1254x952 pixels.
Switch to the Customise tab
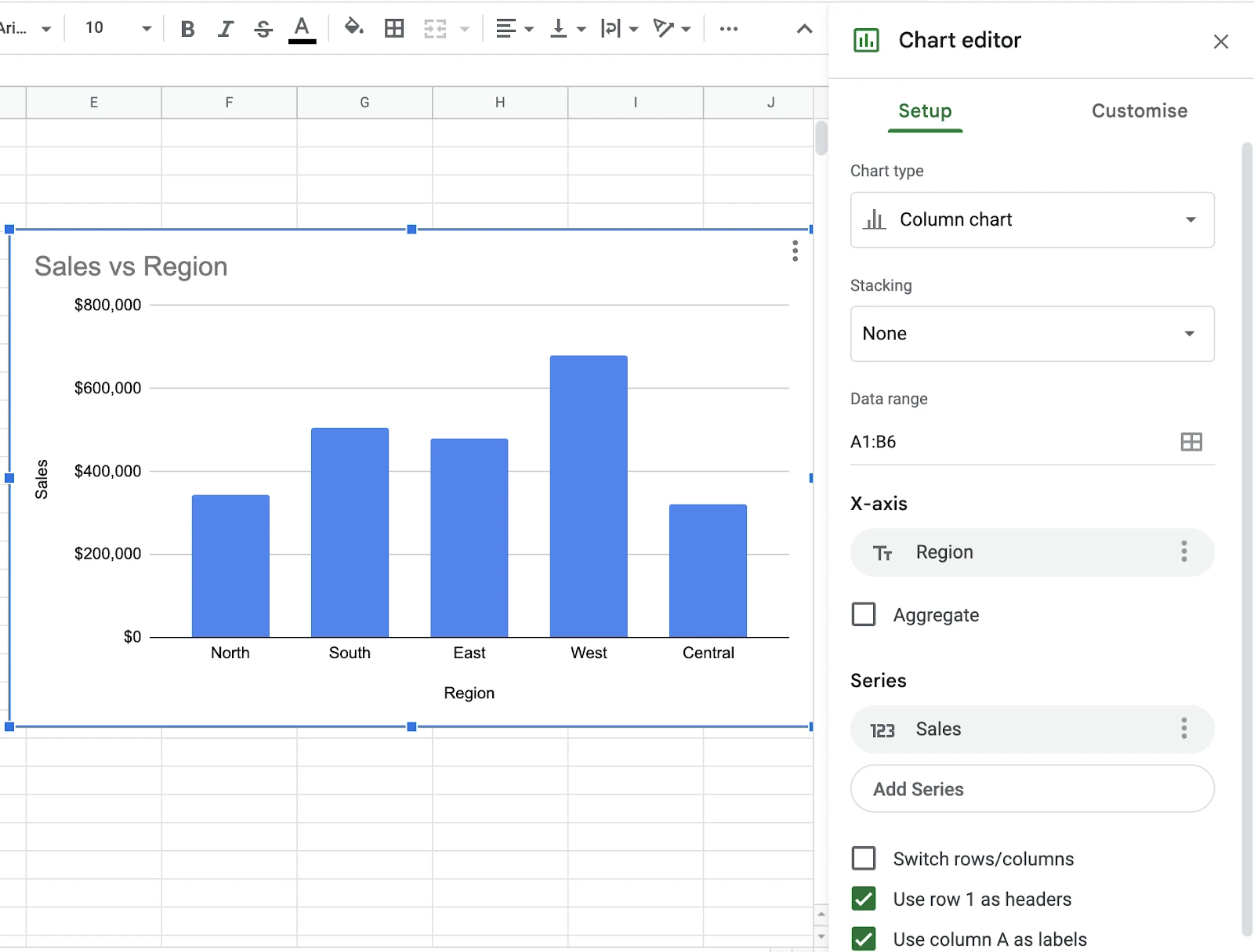(1140, 110)
